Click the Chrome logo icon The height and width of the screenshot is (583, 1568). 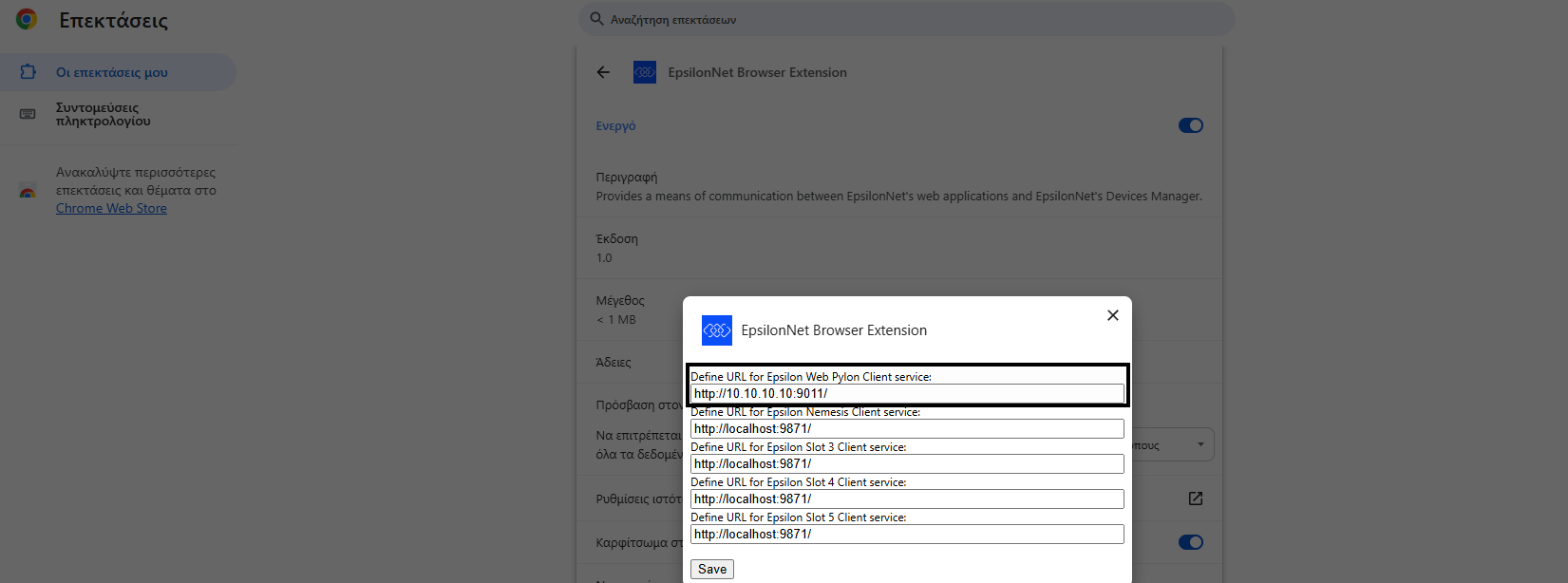(x=27, y=19)
